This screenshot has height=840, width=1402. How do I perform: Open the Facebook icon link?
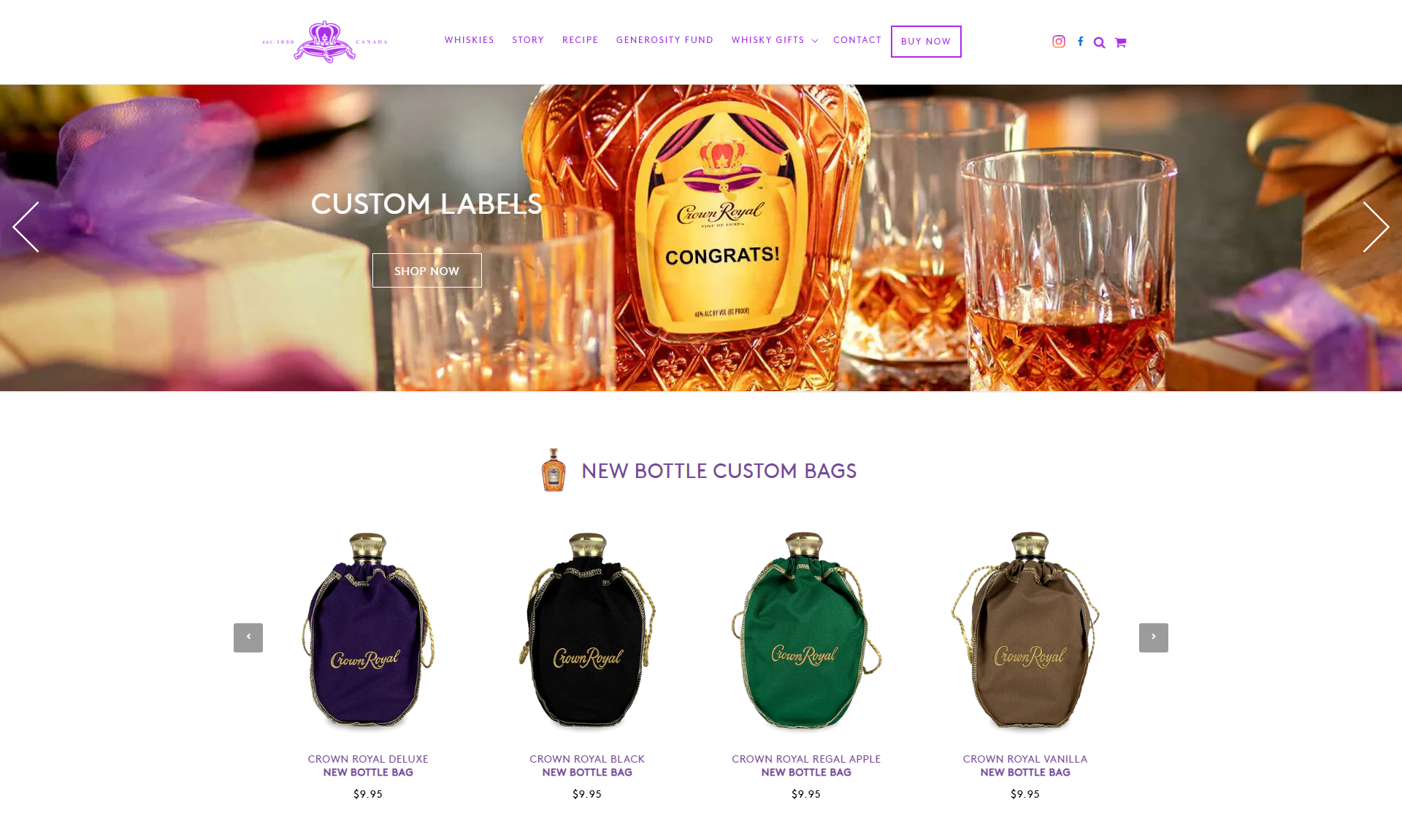click(x=1080, y=42)
